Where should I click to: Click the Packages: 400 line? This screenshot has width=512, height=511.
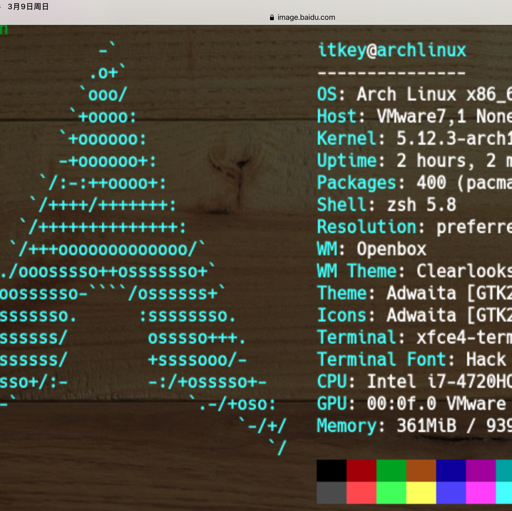(414, 183)
